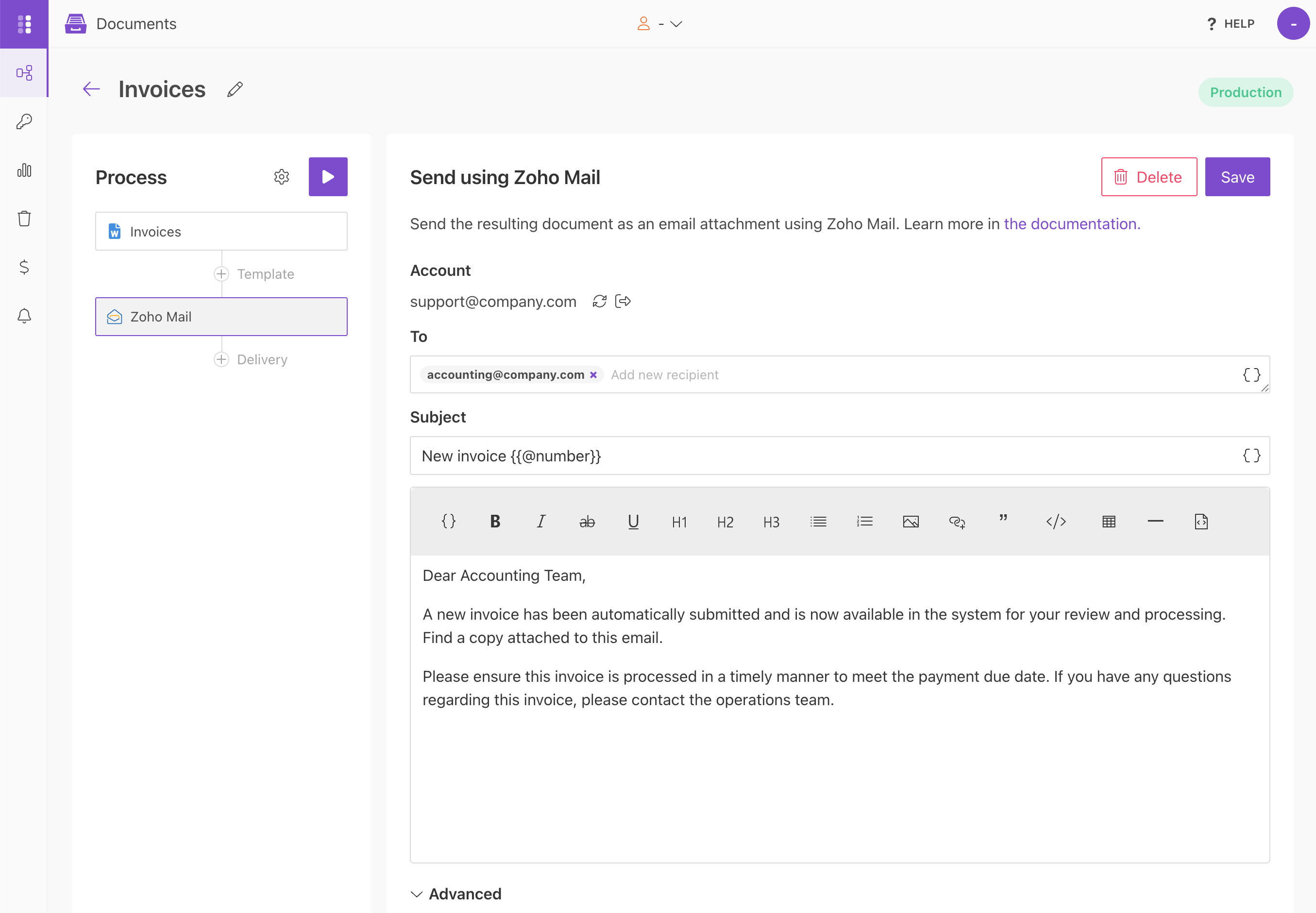The width and height of the screenshot is (1316, 913).
Task: Open the API keys sidebar icon
Action: coord(24,121)
